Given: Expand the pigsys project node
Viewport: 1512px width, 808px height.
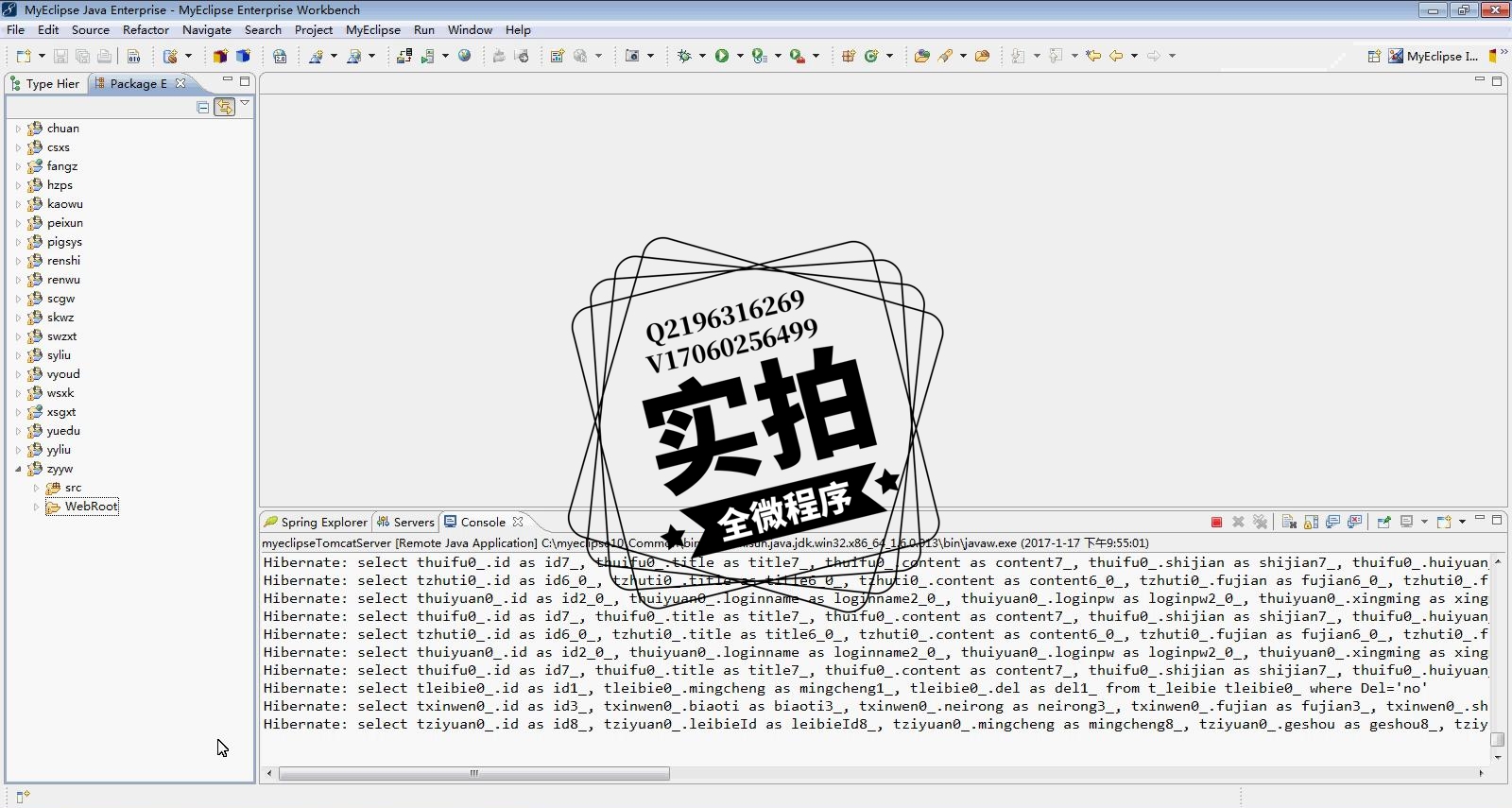Looking at the screenshot, I should tap(18, 242).
